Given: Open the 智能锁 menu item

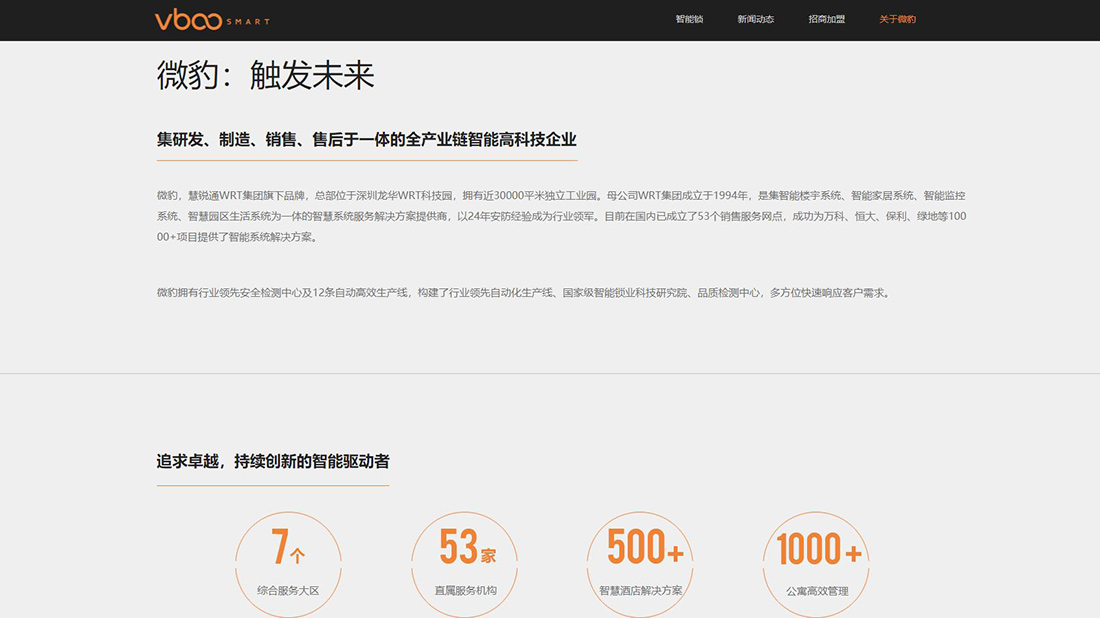Looking at the screenshot, I should (689, 20).
